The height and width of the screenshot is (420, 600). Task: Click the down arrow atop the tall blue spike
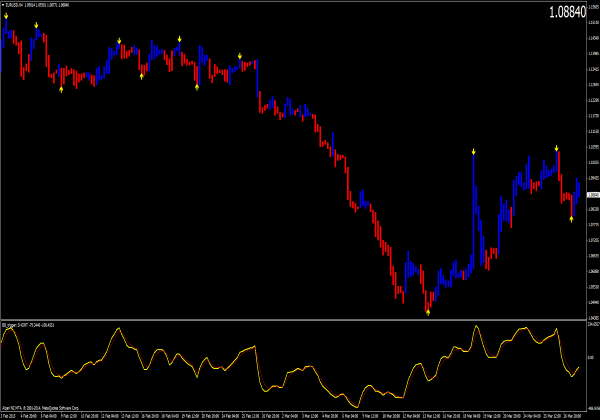(x=473, y=151)
